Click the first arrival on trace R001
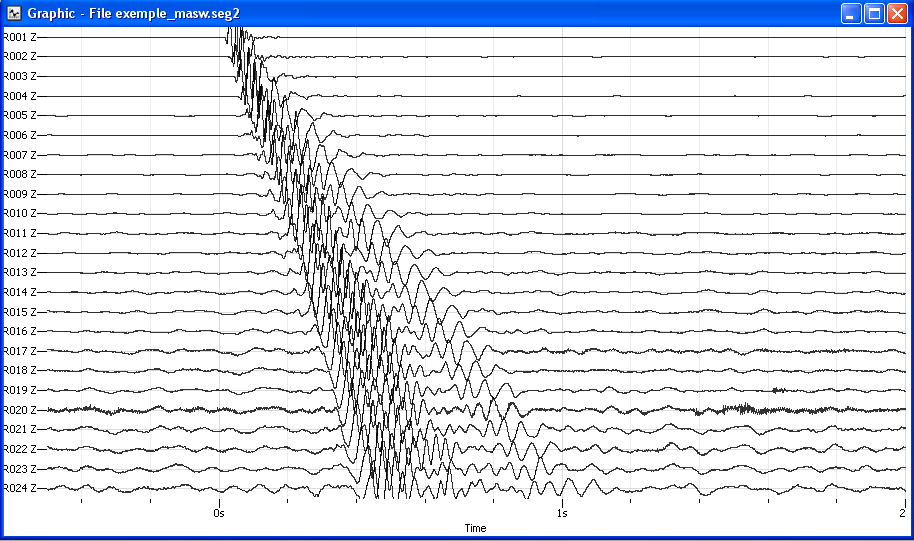The image size is (914, 541). click(x=230, y=37)
